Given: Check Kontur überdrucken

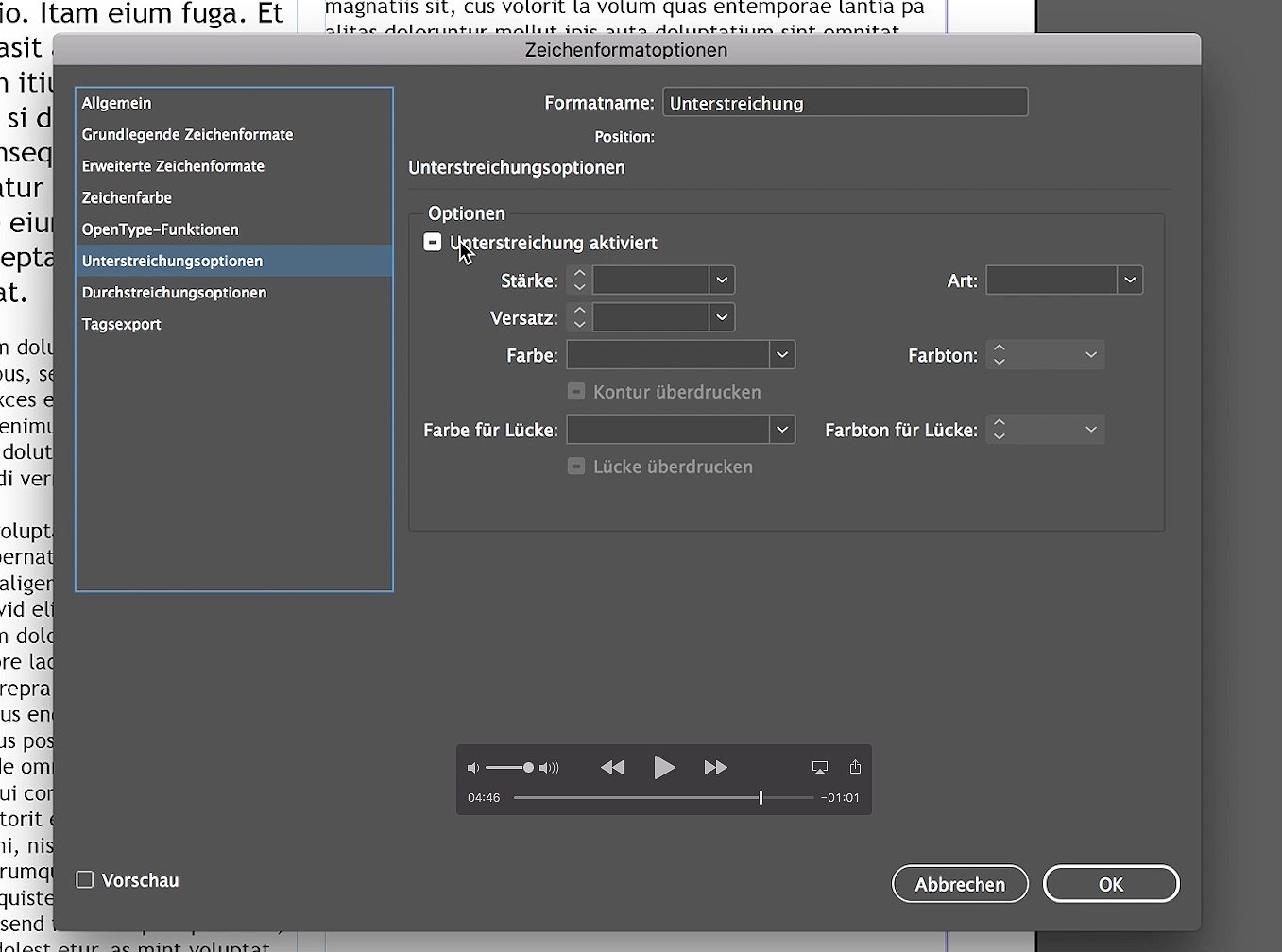Looking at the screenshot, I should click(x=576, y=391).
